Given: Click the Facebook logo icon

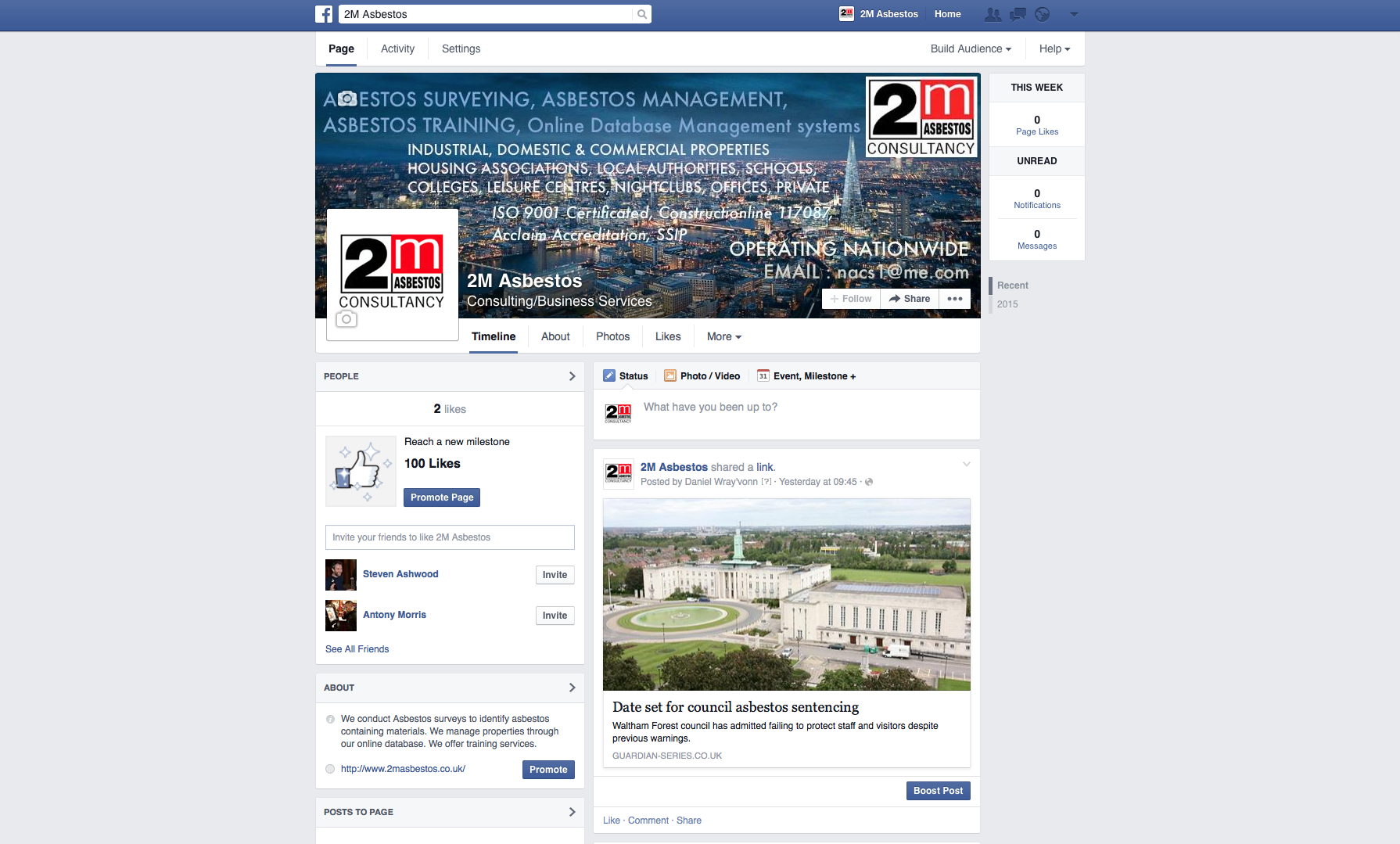Looking at the screenshot, I should (x=324, y=14).
